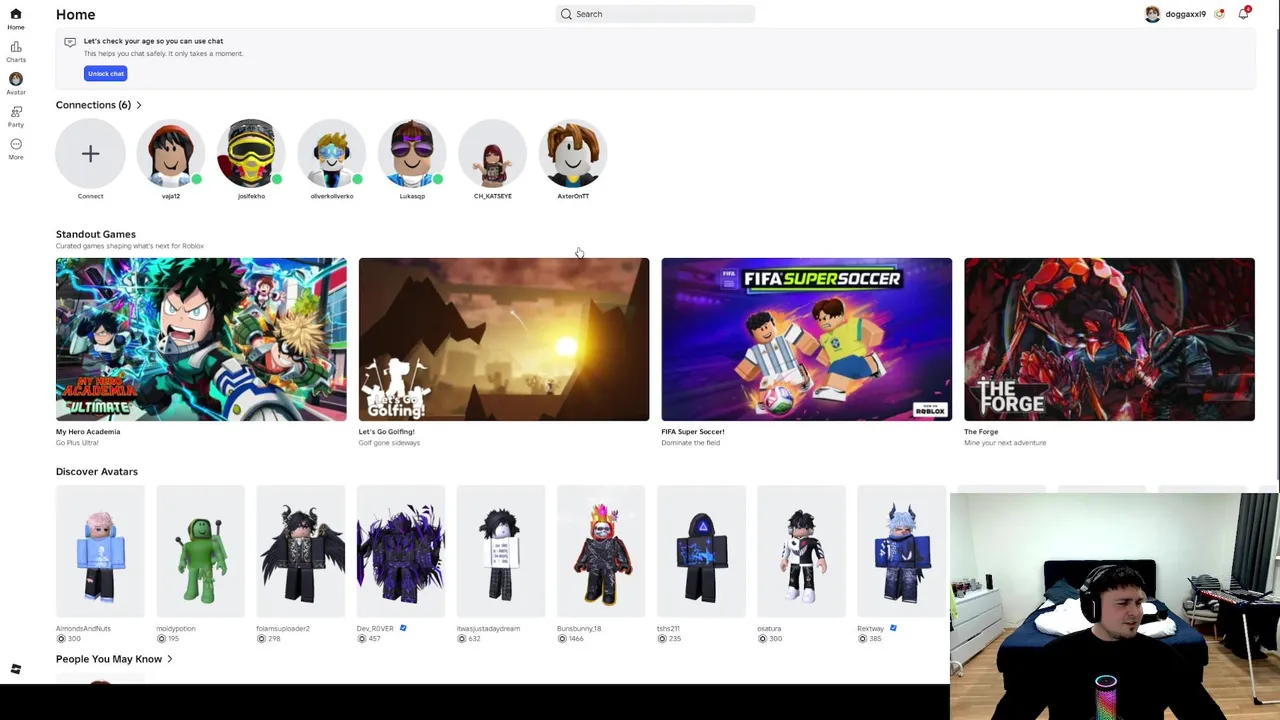
Task: Select the osatura avatar card
Action: click(801, 553)
